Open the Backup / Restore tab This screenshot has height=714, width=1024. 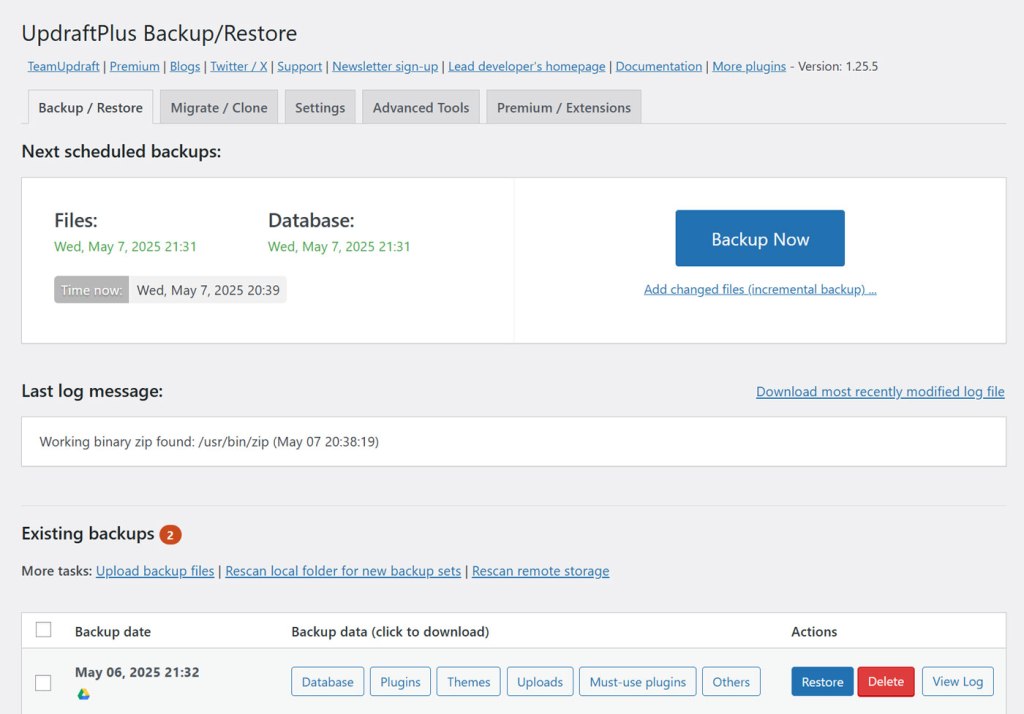(91, 108)
